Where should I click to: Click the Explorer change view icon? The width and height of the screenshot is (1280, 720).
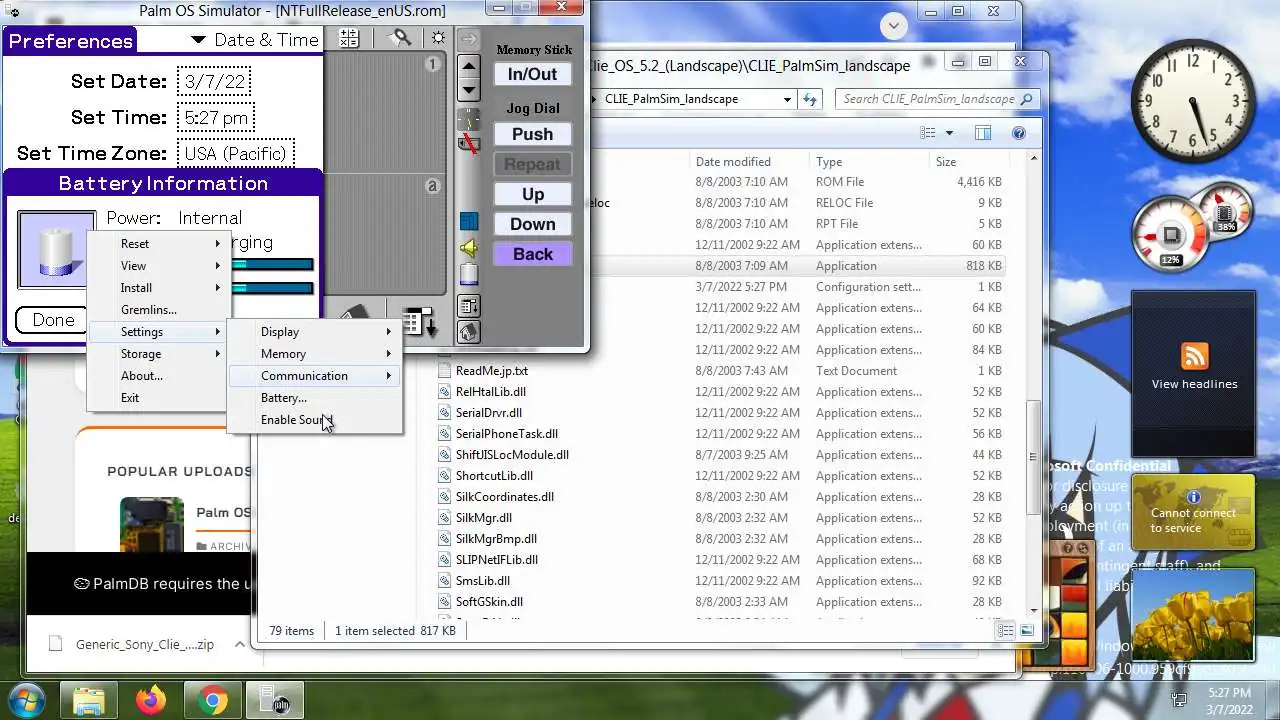[x=928, y=133]
